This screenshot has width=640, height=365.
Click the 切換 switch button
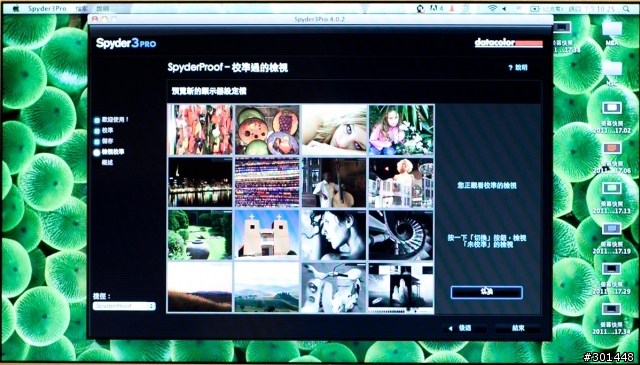click(487, 292)
